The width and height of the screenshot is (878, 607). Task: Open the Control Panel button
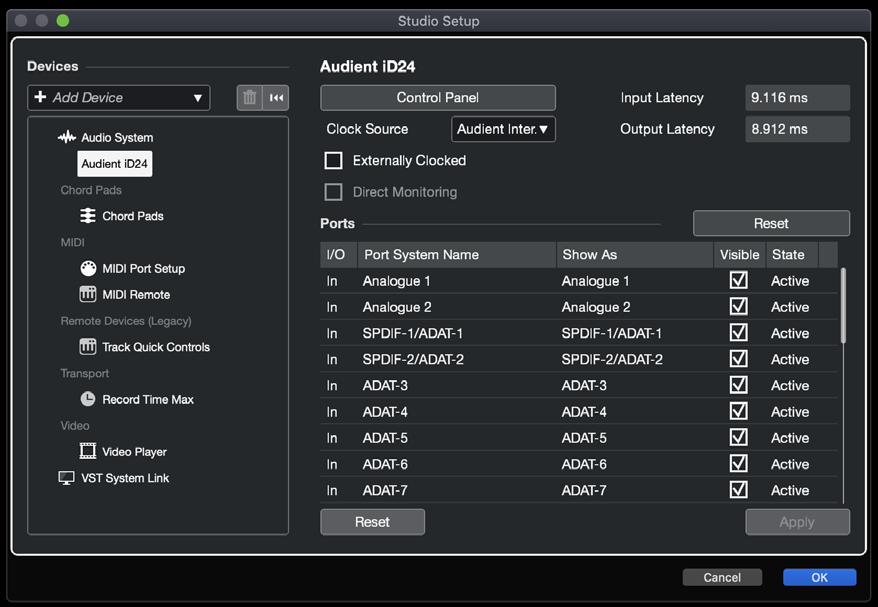point(438,98)
